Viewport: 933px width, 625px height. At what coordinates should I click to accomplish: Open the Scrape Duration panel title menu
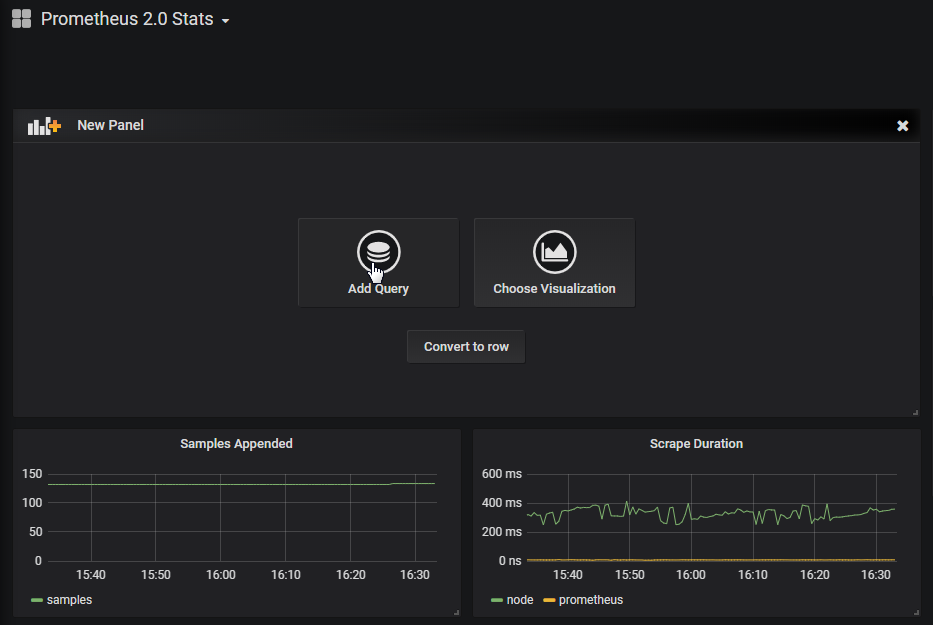click(696, 443)
